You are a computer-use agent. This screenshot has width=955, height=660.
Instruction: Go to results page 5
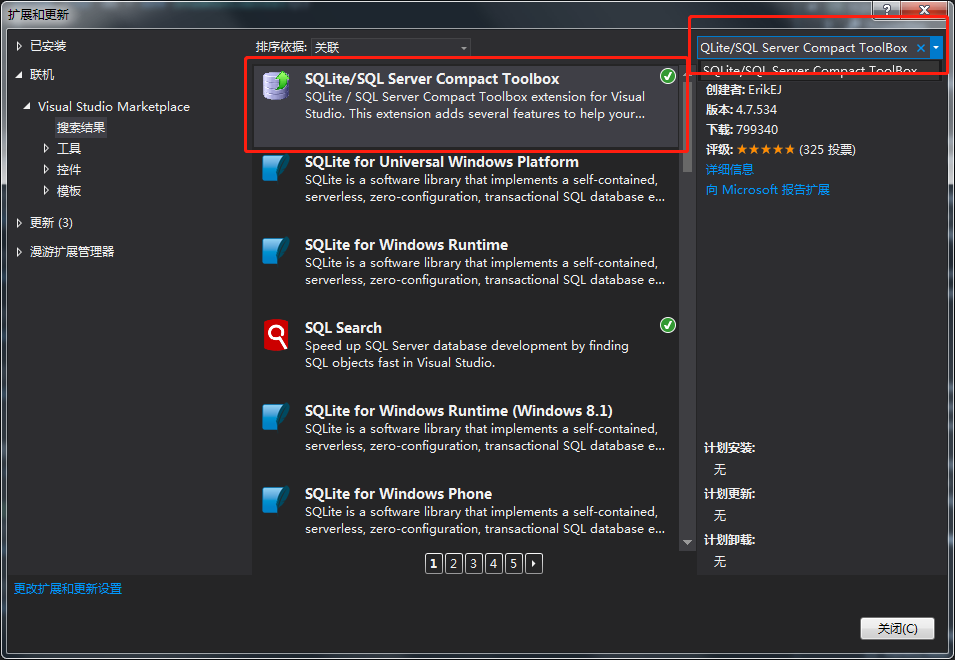513,563
